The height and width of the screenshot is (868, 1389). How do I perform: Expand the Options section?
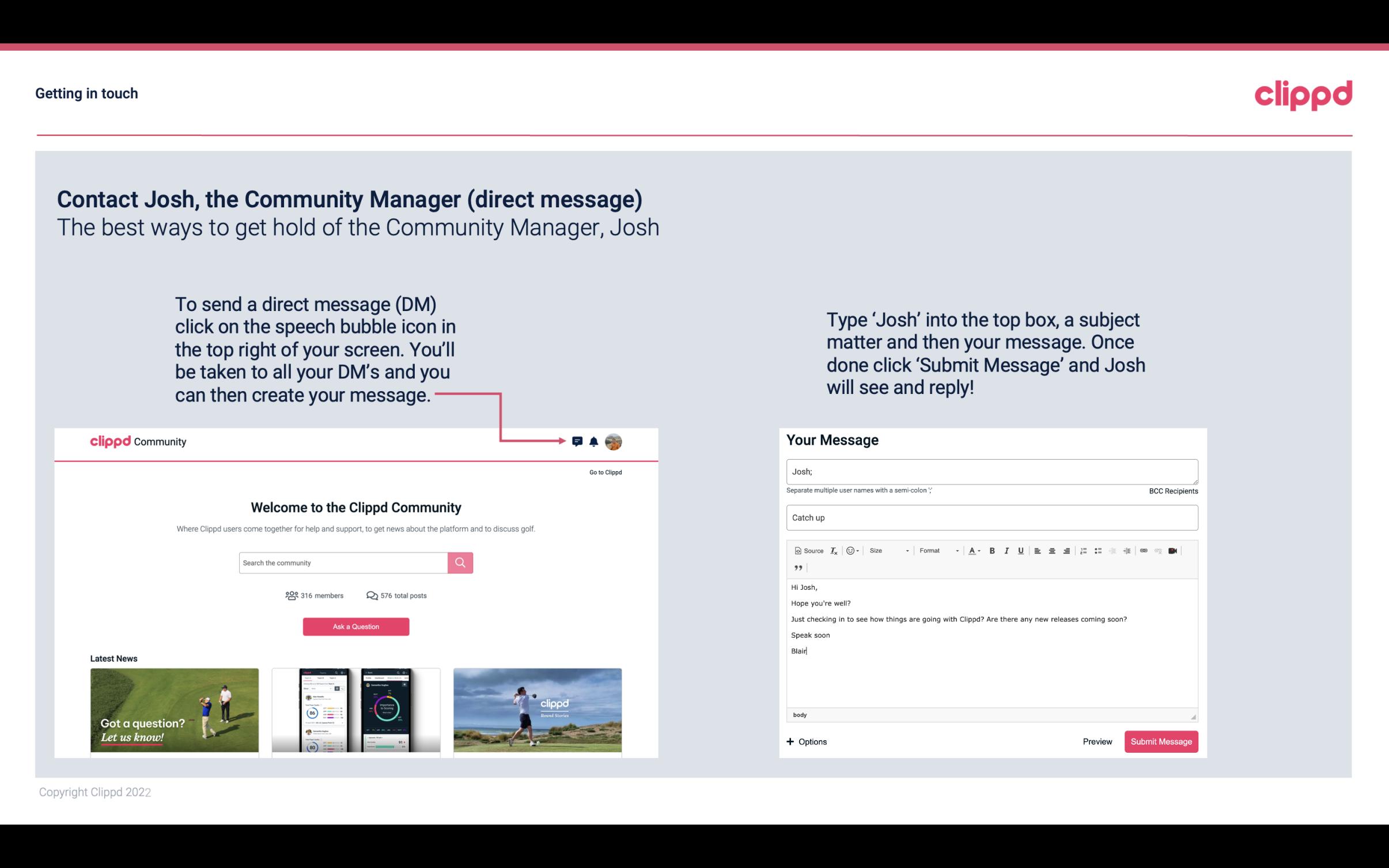tap(806, 741)
